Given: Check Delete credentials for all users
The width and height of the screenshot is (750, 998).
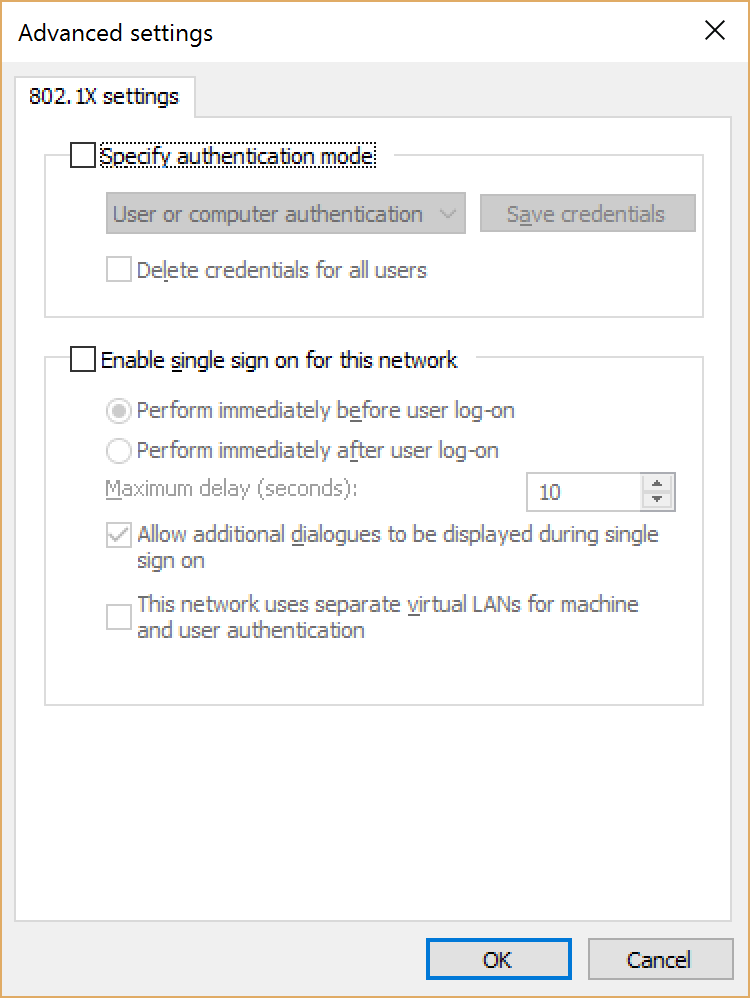Looking at the screenshot, I should click(118, 269).
